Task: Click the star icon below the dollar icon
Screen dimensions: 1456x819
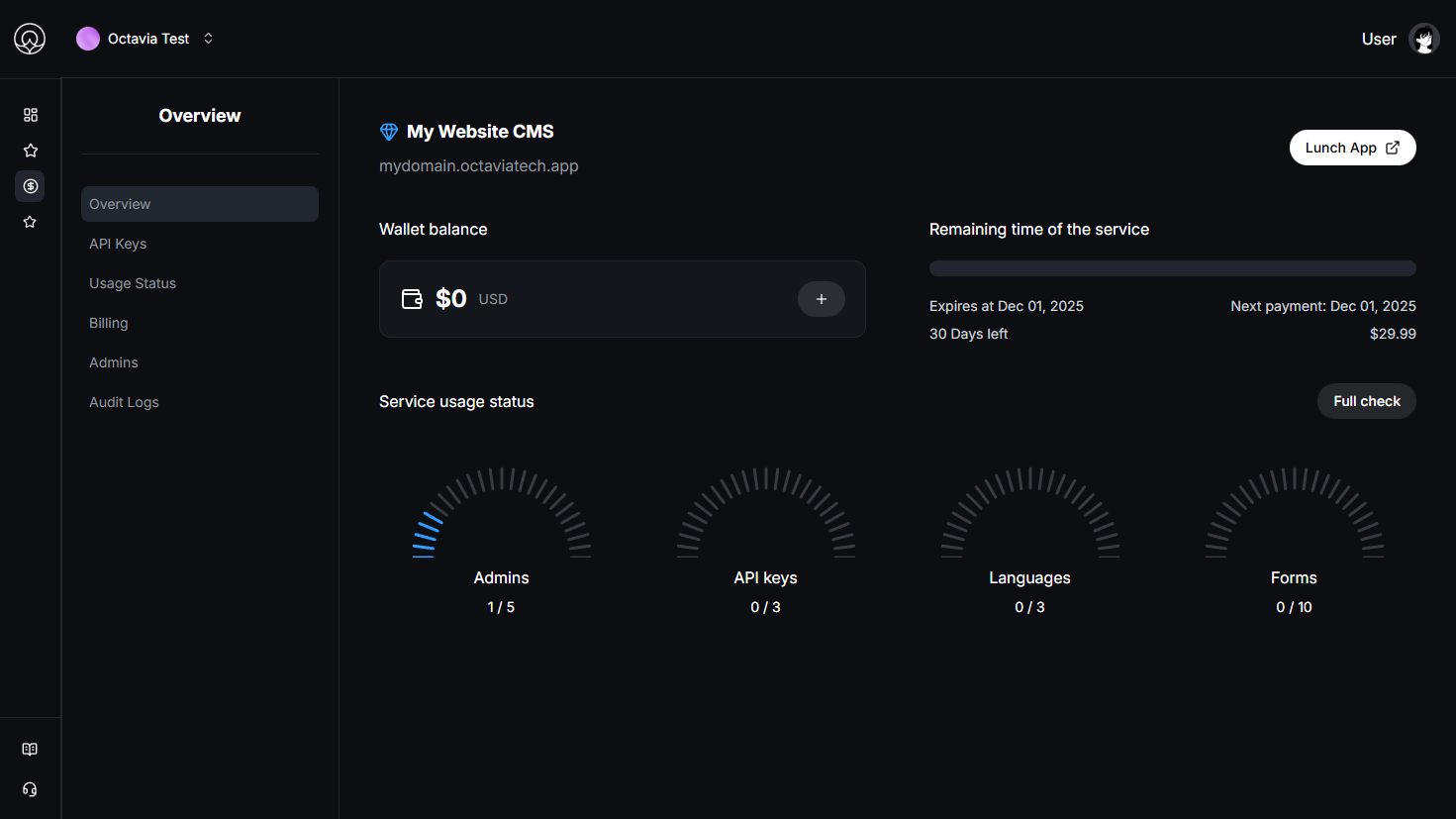Action: point(30,221)
